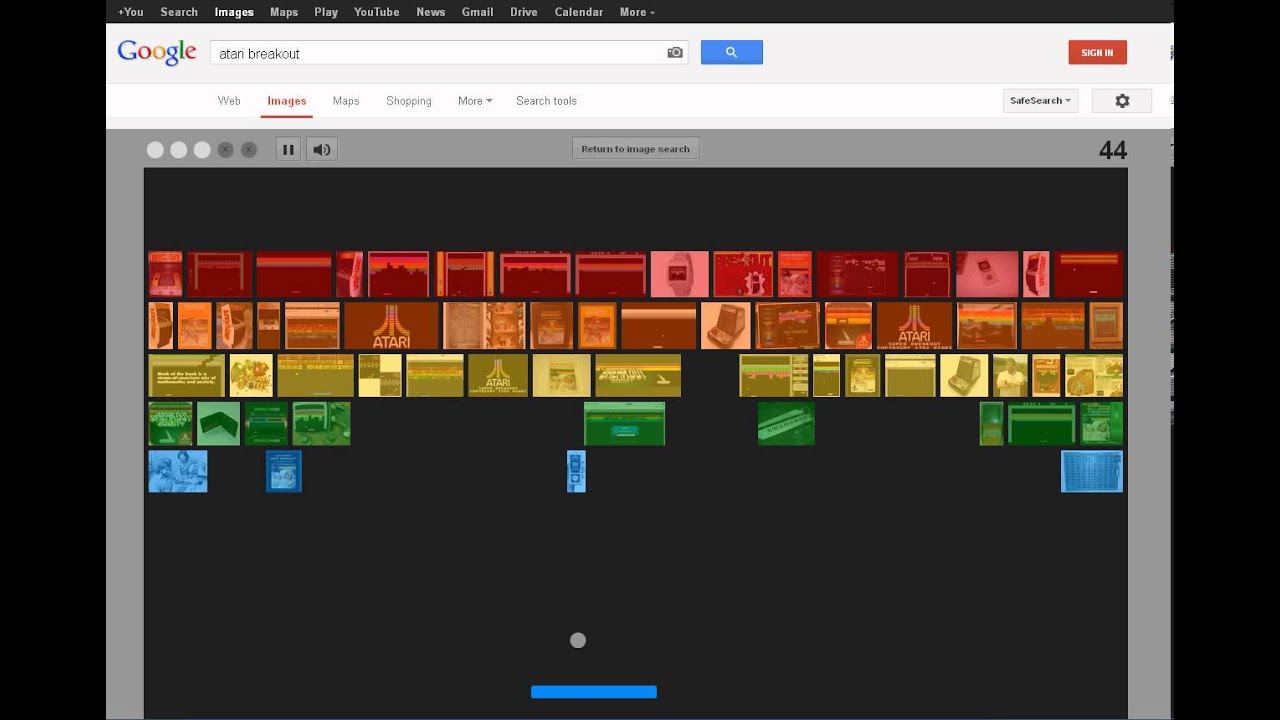Click the green brick in the middle
1280x720 pixels.
click(625, 424)
